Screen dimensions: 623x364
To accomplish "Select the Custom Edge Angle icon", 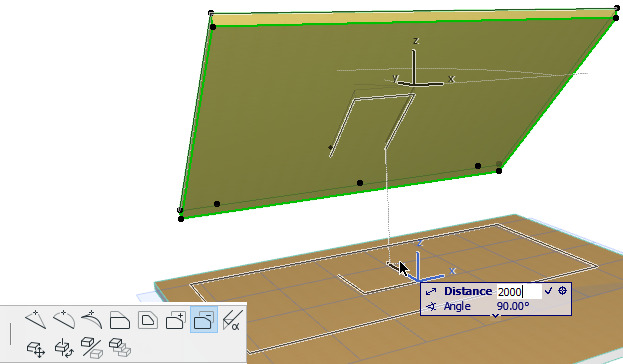I will 232,320.
